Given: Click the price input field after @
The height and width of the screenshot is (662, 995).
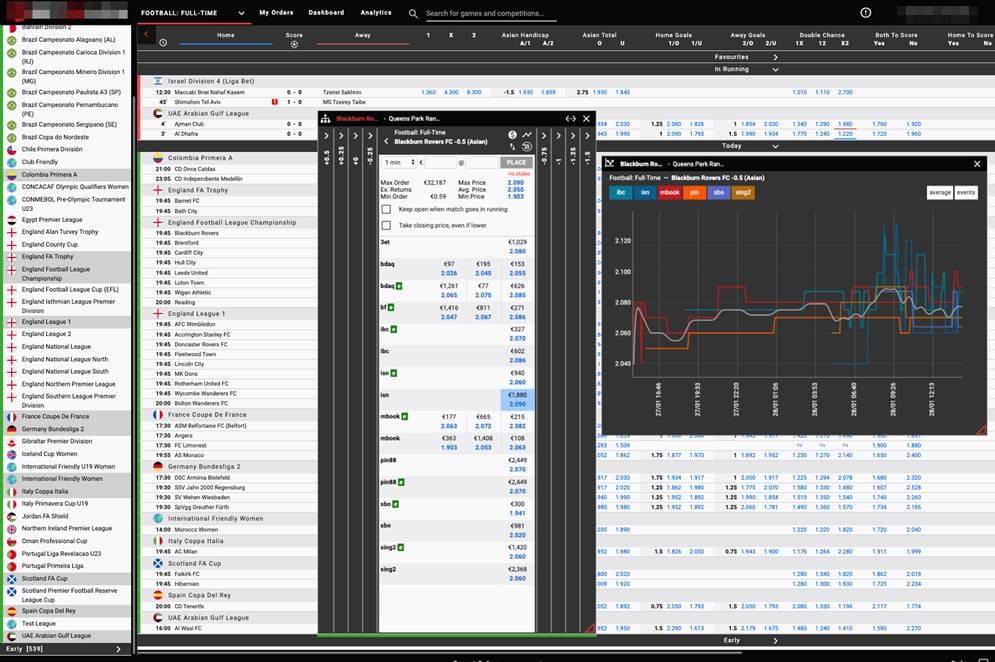Looking at the screenshot, I should 482,162.
